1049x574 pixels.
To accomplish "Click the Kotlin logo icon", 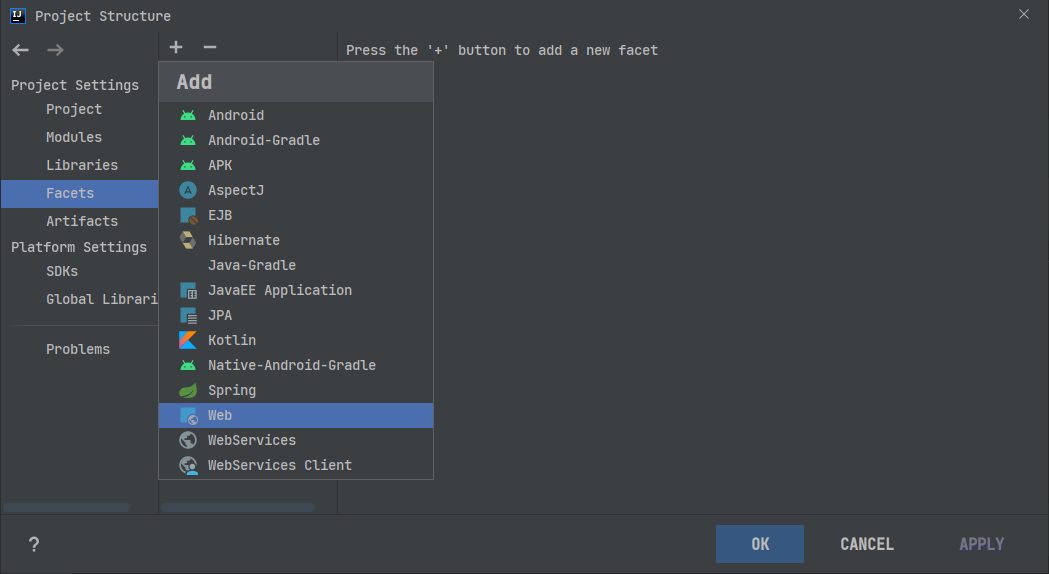I will coord(188,341).
